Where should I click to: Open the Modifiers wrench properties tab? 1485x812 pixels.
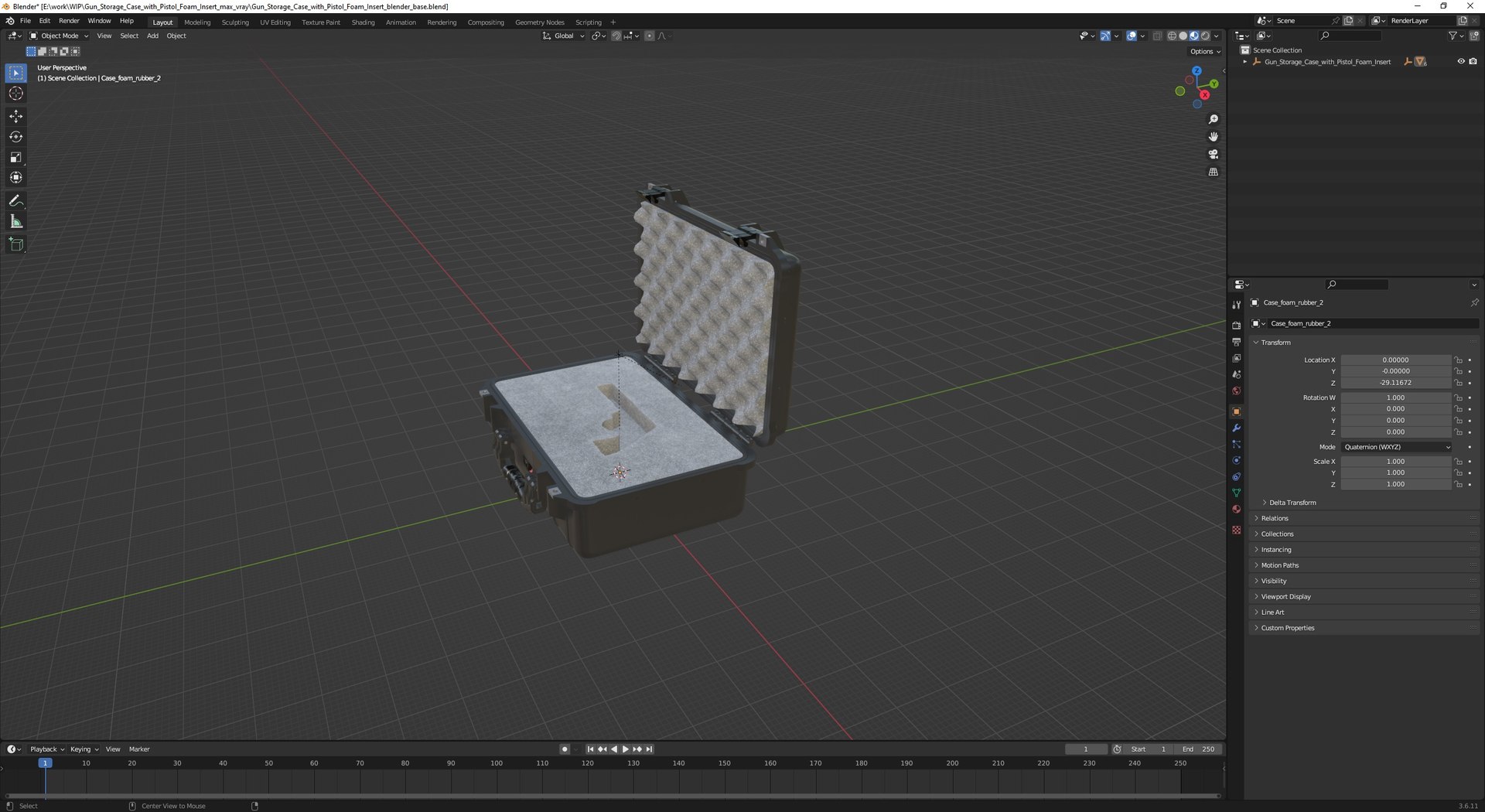1236,428
